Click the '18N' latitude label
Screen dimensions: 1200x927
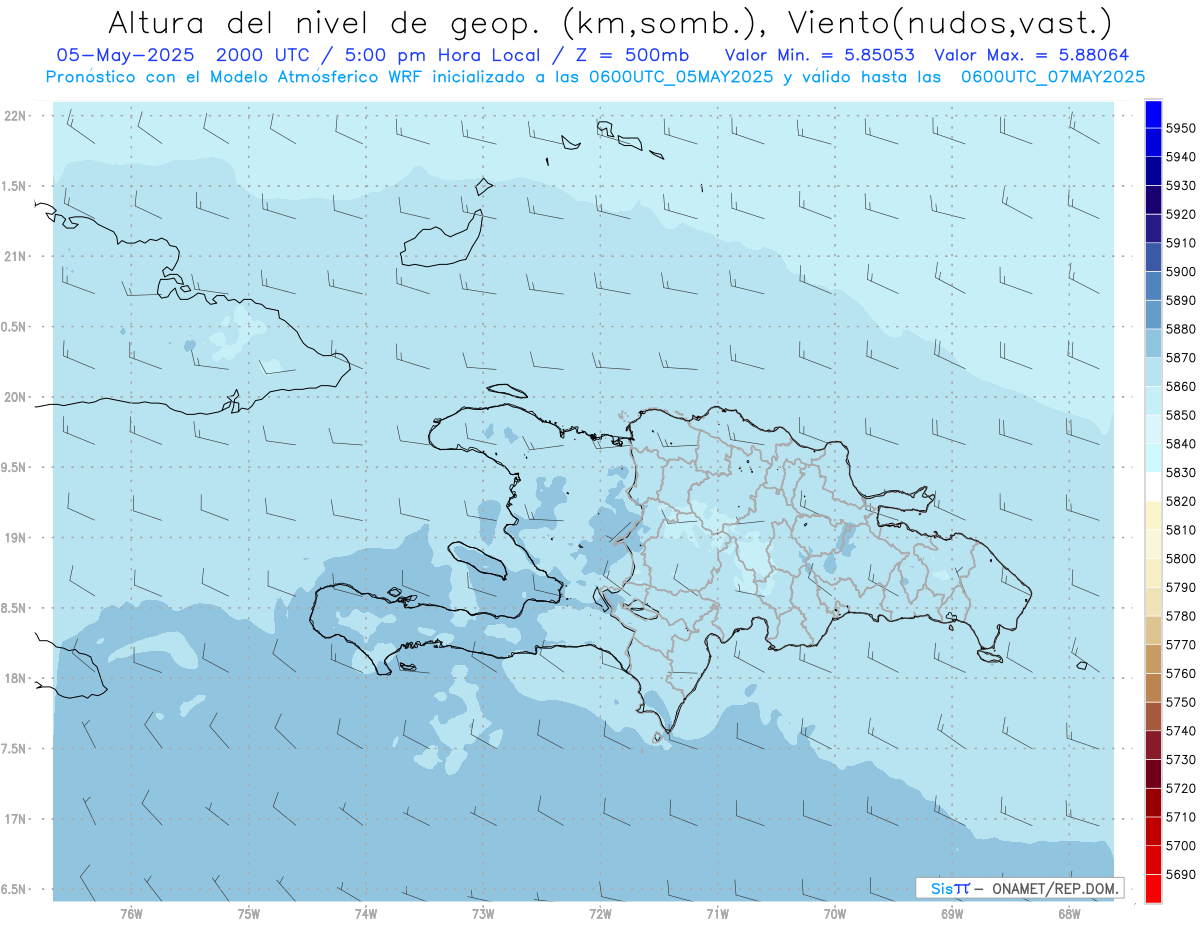tap(15, 679)
